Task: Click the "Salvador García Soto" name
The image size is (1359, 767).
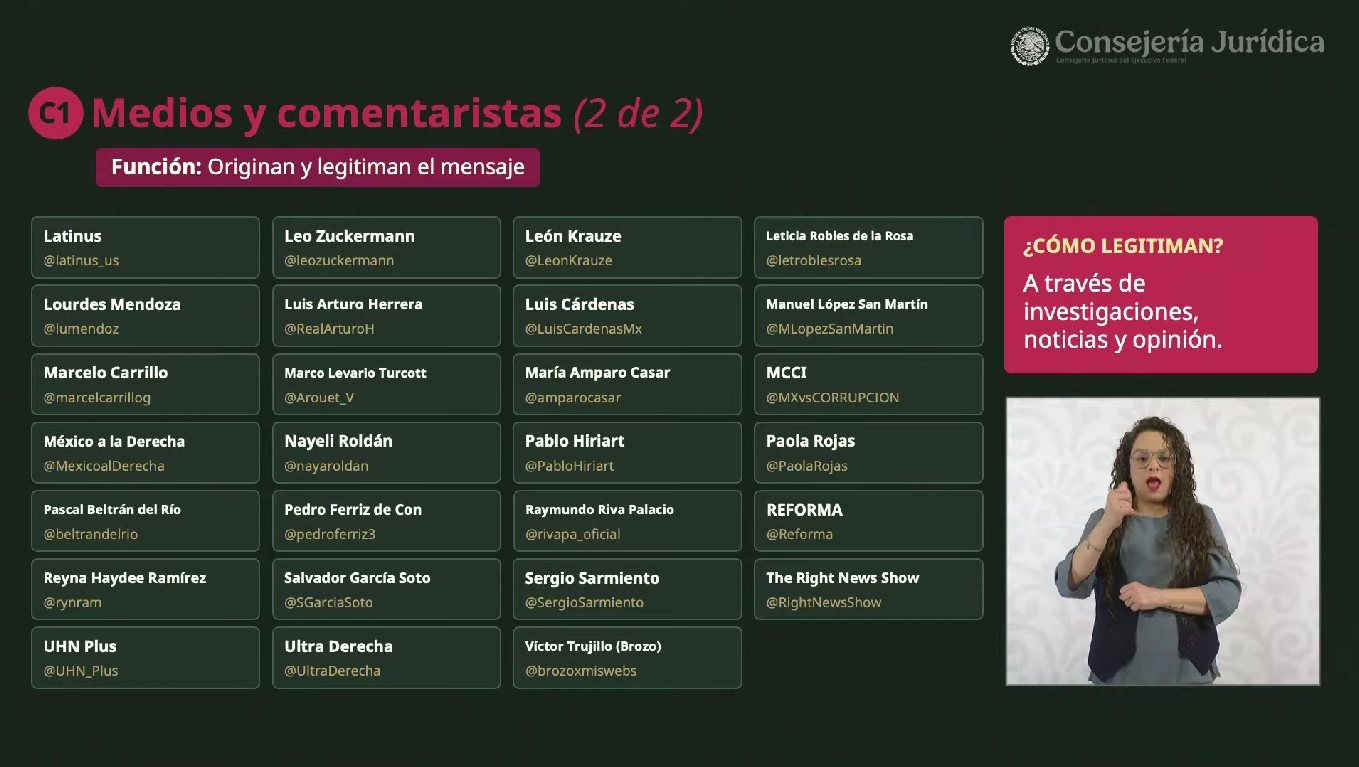Action: click(358, 578)
